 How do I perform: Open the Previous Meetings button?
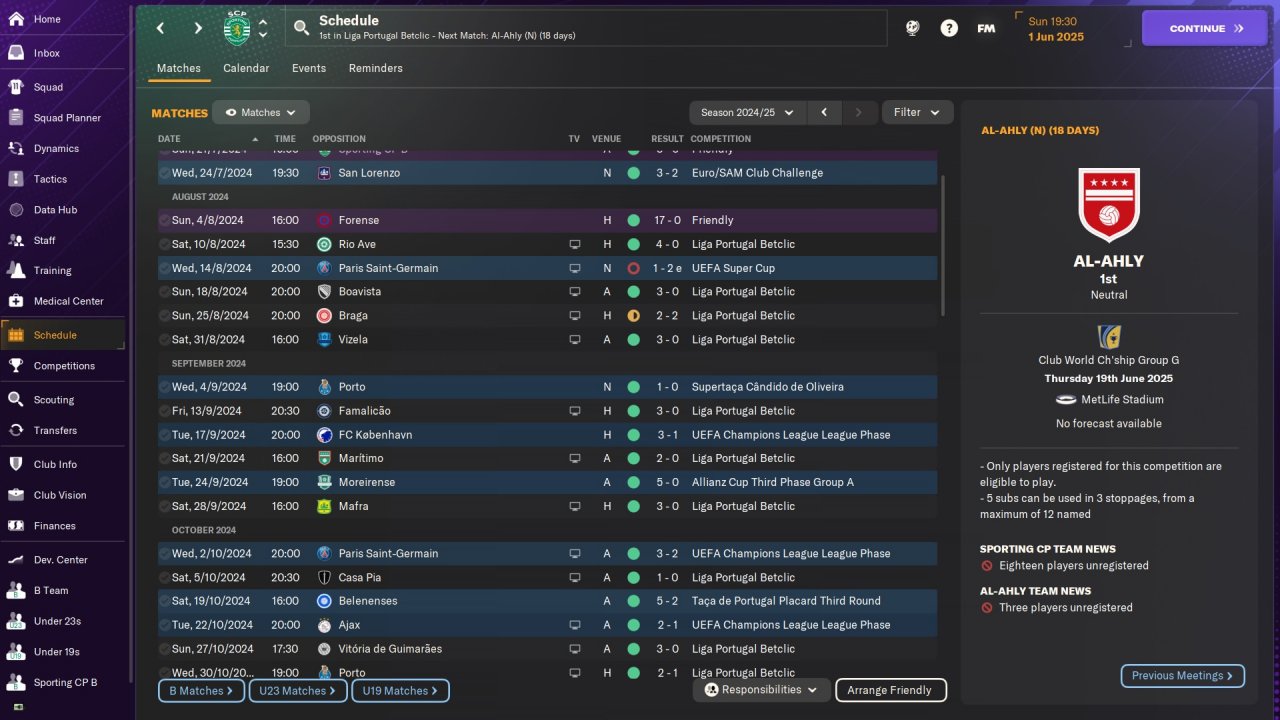(1183, 676)
